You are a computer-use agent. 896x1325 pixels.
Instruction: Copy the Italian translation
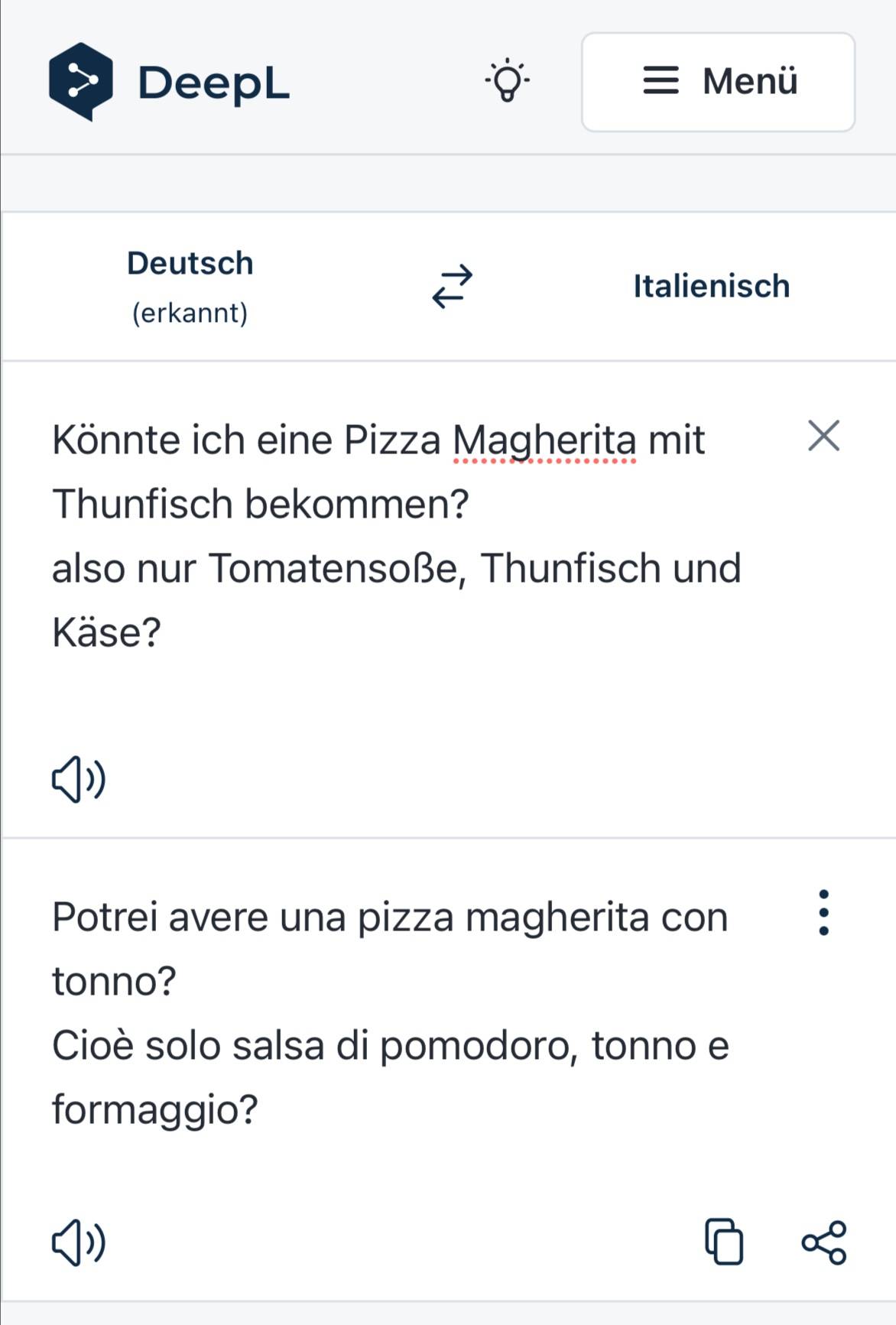(723, 1242)
